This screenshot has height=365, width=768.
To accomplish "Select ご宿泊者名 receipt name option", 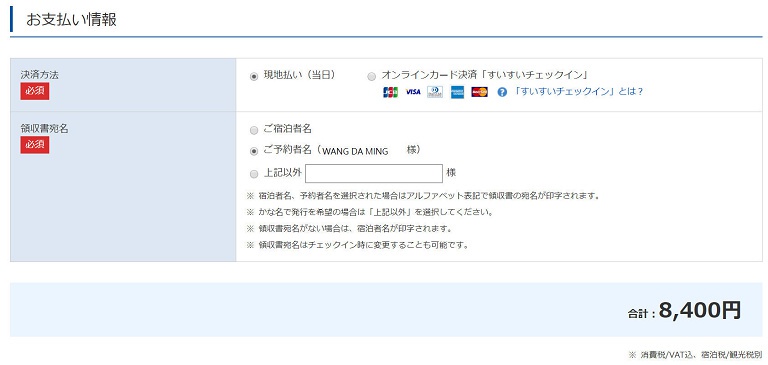I will pyautogui.click(x=254, y=130).
